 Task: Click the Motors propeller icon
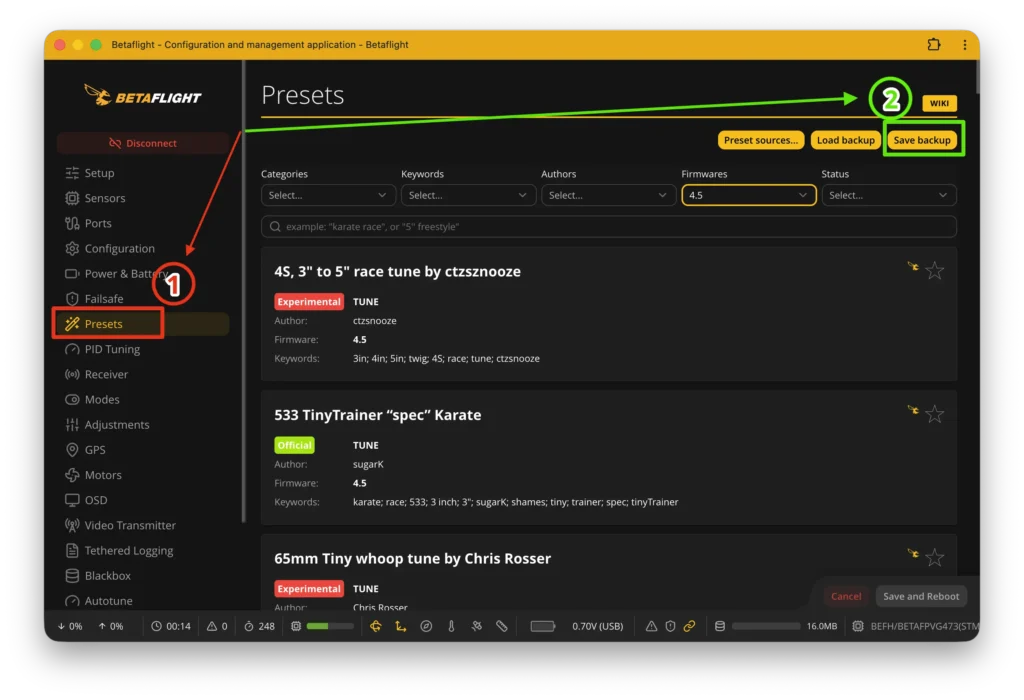tap(72, 475)
